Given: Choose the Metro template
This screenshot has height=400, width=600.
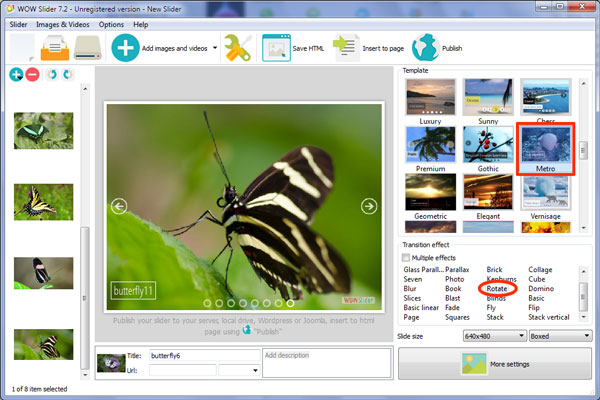Looking at the screenshot, I should pos(545,149).
